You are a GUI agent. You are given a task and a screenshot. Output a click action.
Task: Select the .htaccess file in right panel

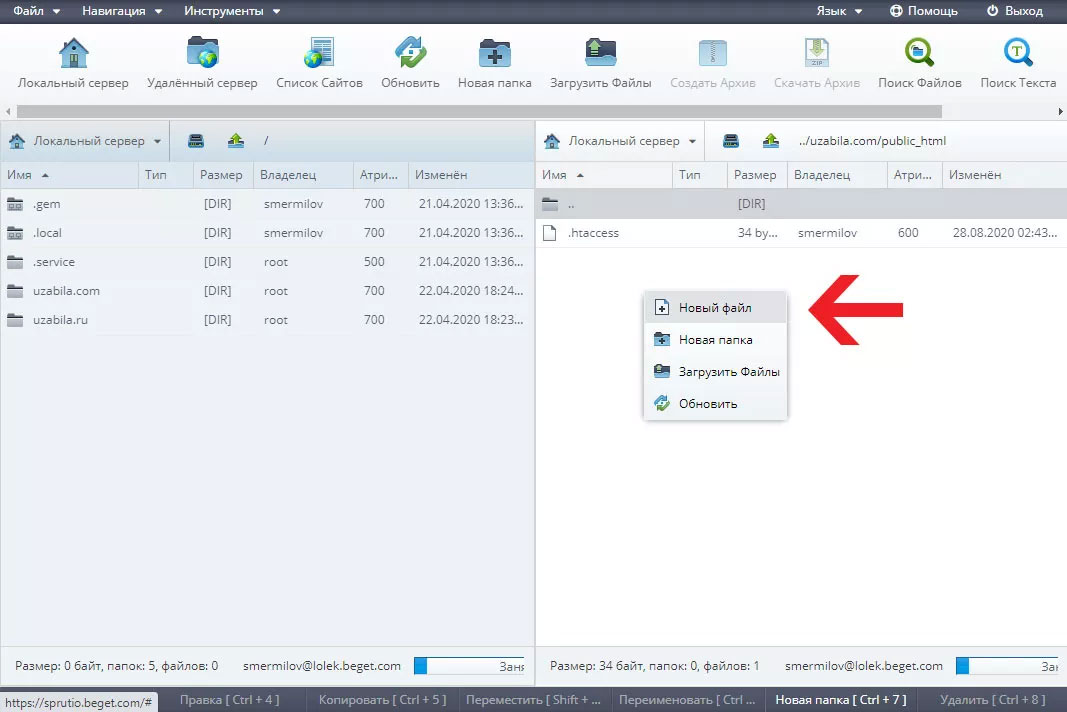[x=593, y=233]
